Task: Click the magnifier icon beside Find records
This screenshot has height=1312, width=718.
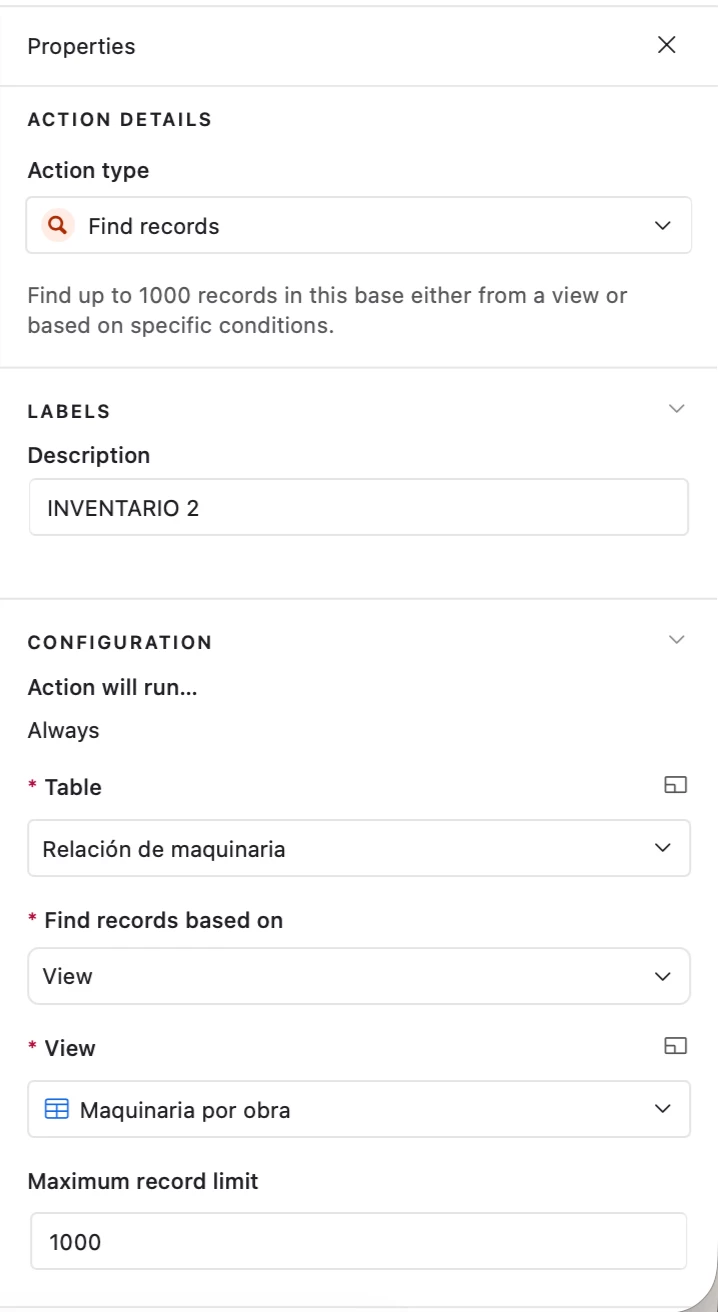Action: [x=58, y=226]
